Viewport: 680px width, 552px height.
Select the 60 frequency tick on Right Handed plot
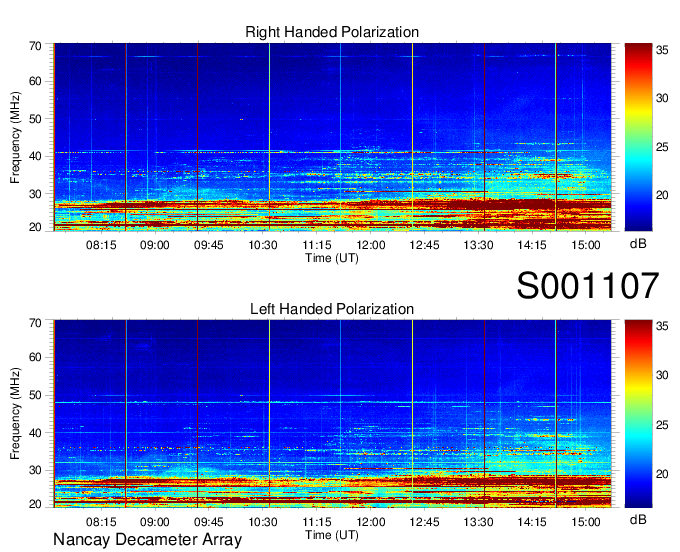coord(36,81)
